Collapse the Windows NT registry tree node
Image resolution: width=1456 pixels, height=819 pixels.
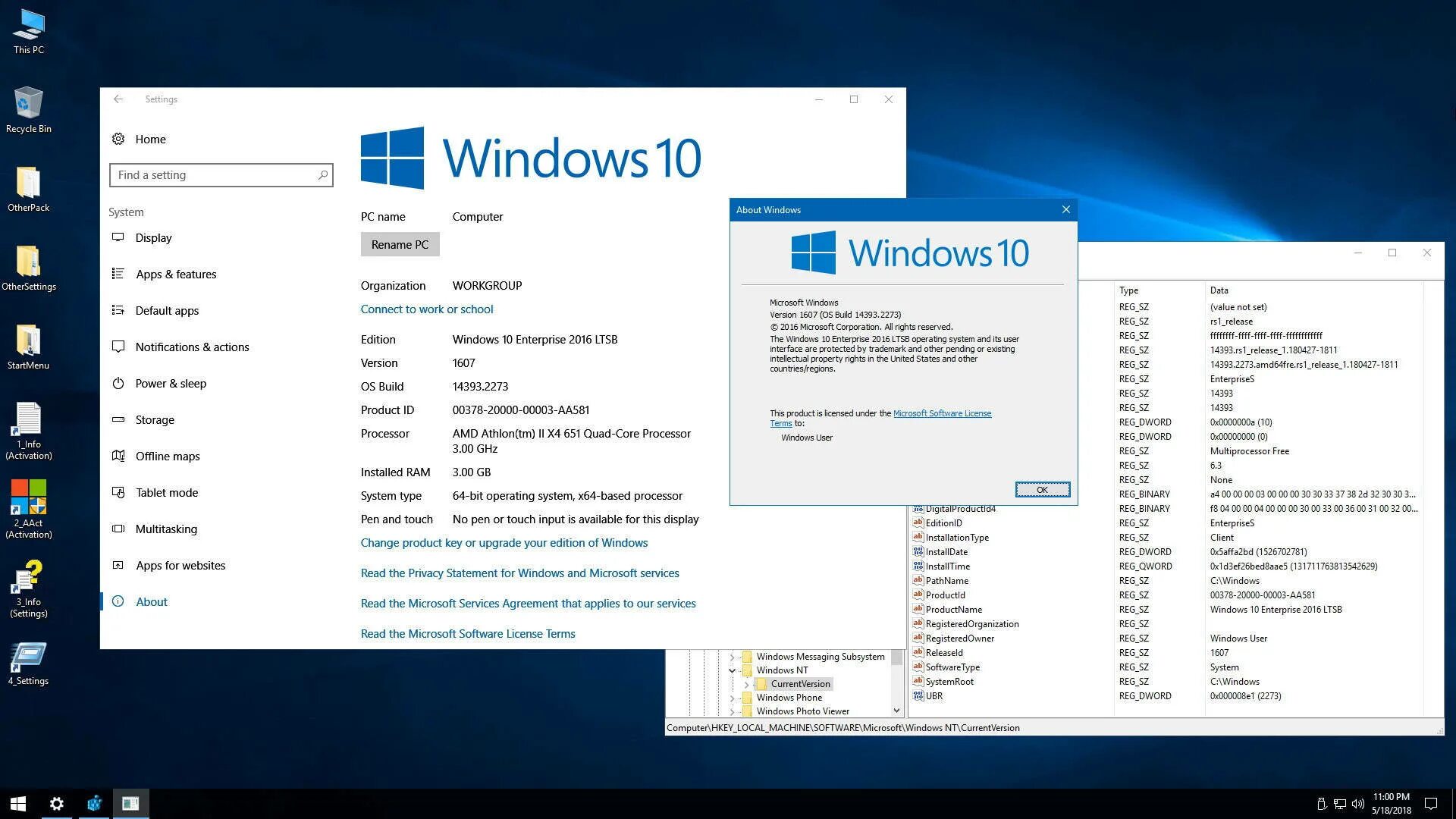[732, 670]
